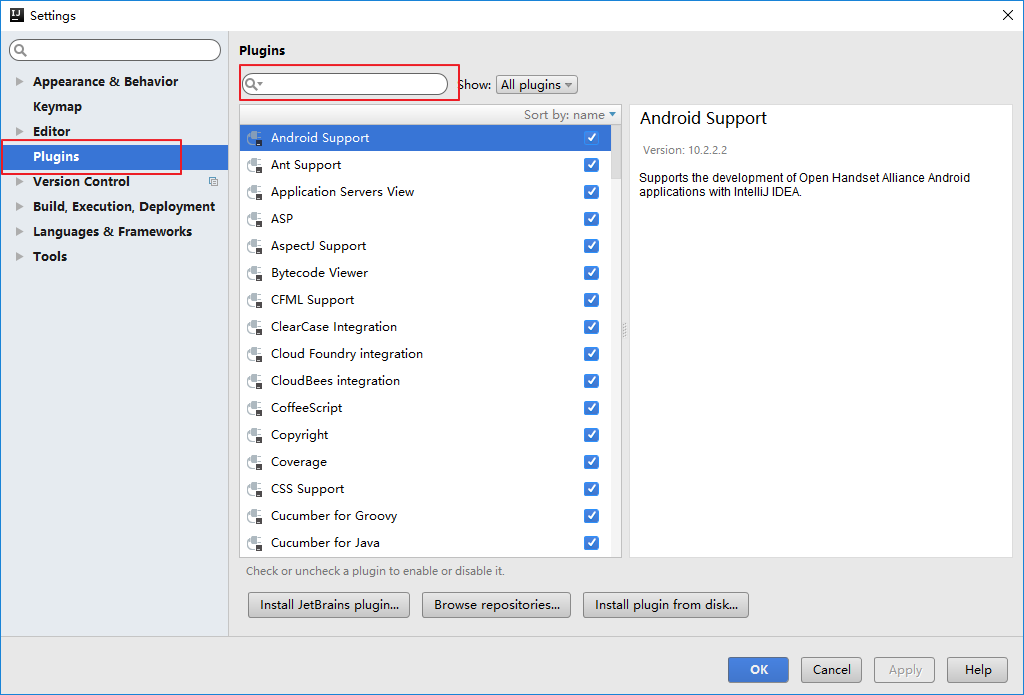Uncheck the ASP plugin checkbox
Image resolution: width=1024 pixels, height=695 pixels.
click(591, 219)
